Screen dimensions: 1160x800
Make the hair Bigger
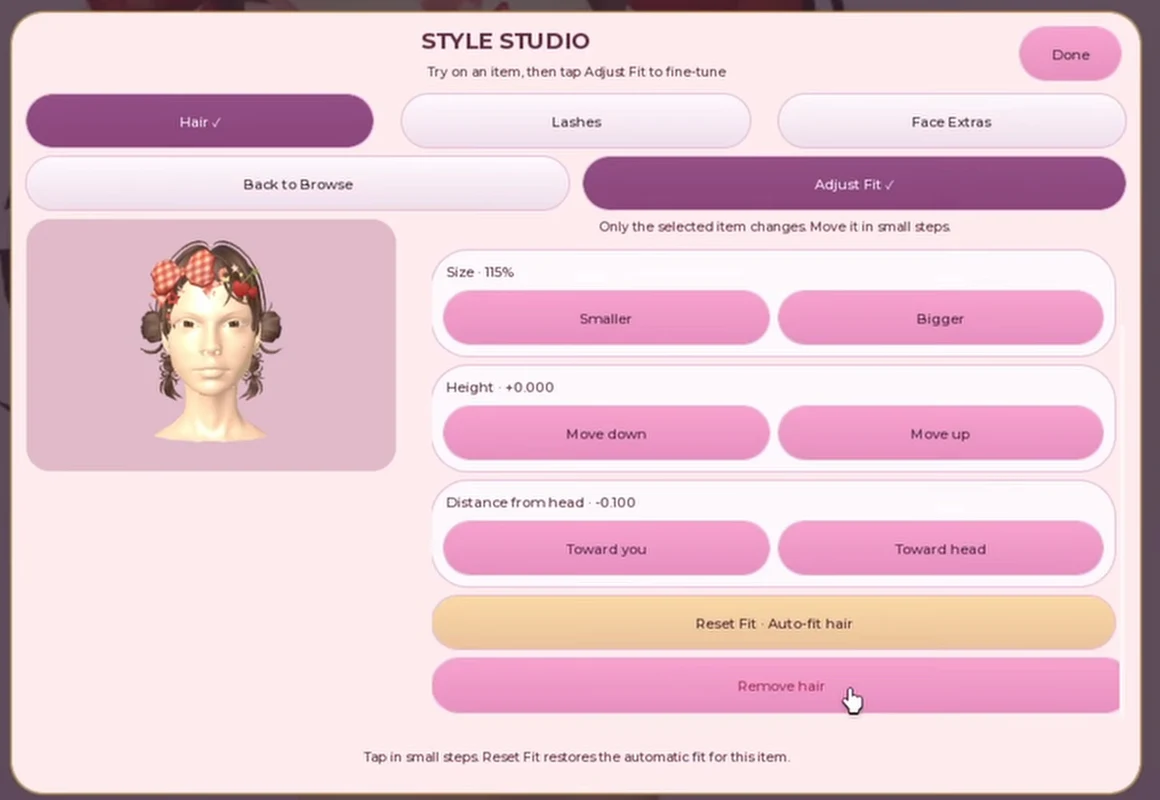pos(940,318)
